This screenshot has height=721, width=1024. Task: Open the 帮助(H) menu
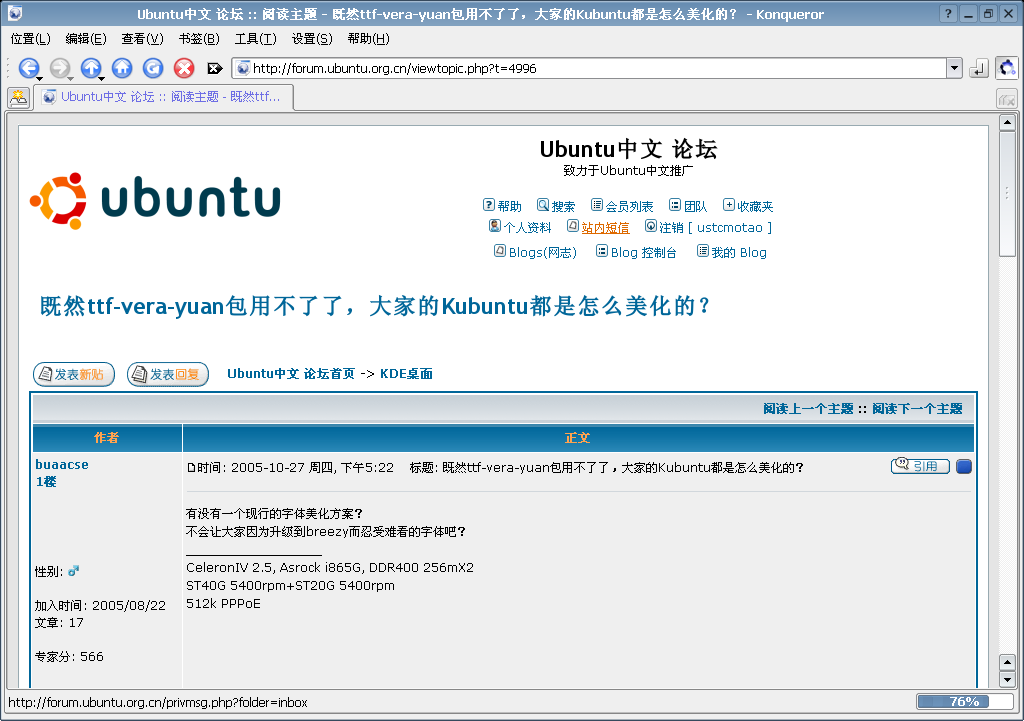click(x=368, y=39)
